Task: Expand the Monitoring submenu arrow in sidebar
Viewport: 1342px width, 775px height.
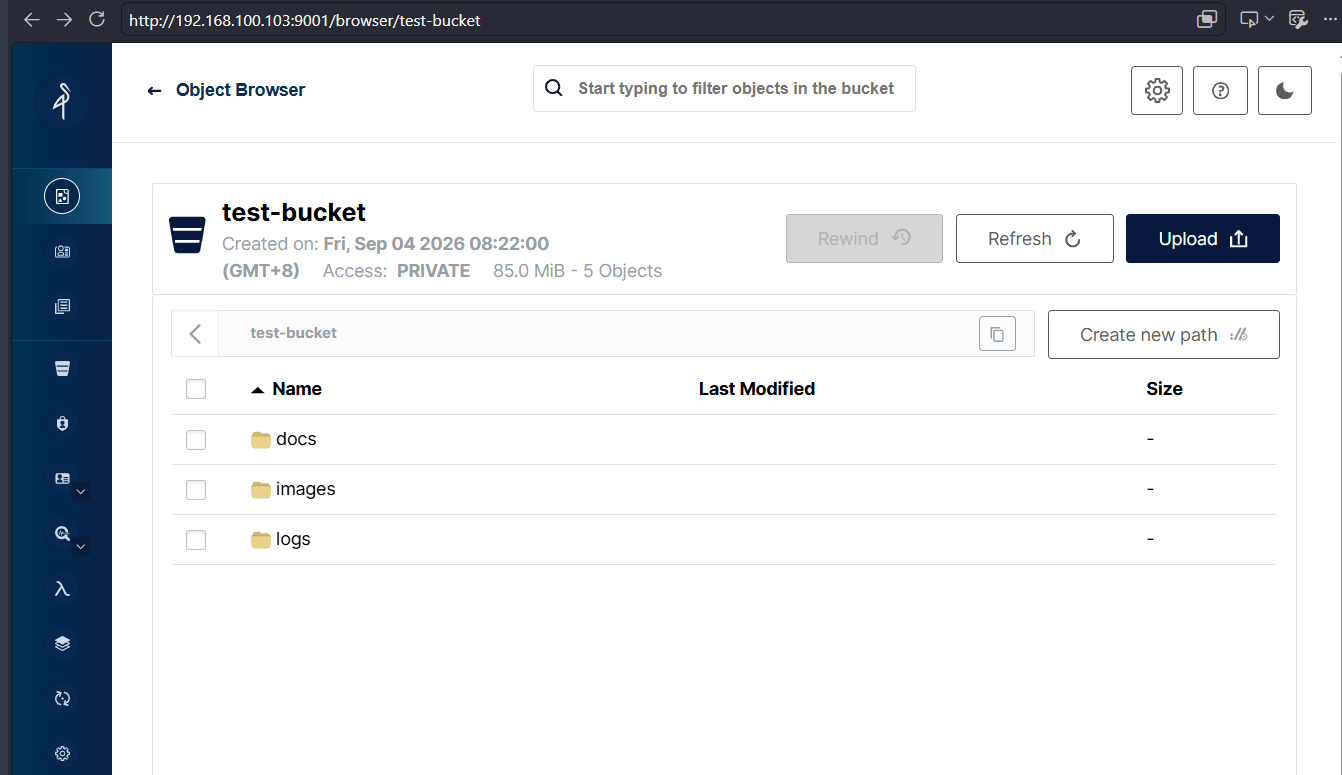Action: click(x=82, y=547)
